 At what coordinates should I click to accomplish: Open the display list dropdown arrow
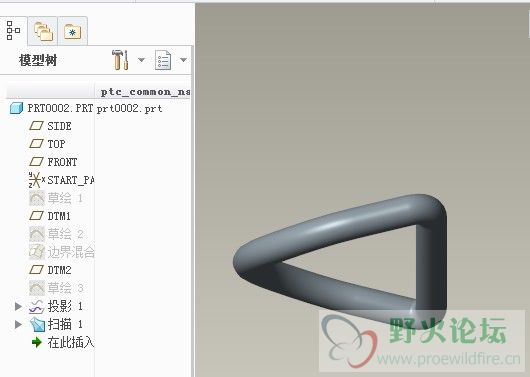tap(184, 60)
